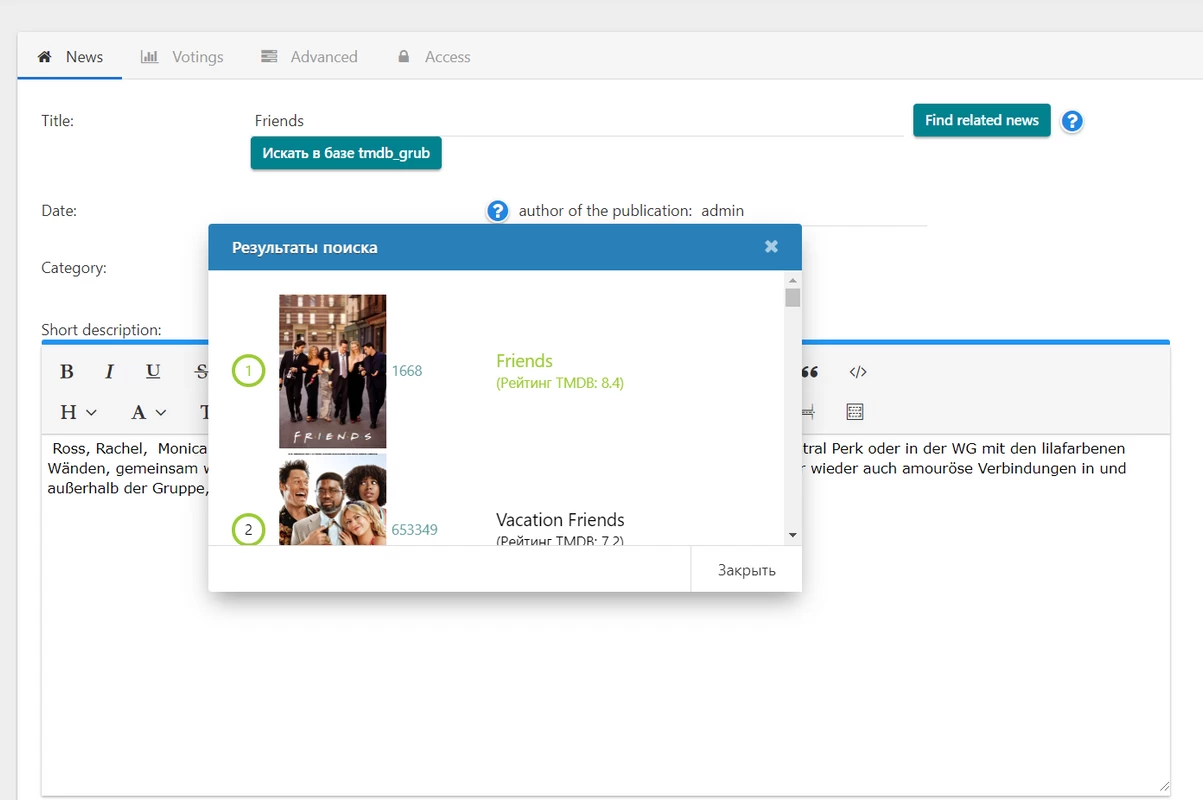Focus the Title input field
Image resolution: width=1203 pixels, height=800 pixels.
(x=577, y=121)
